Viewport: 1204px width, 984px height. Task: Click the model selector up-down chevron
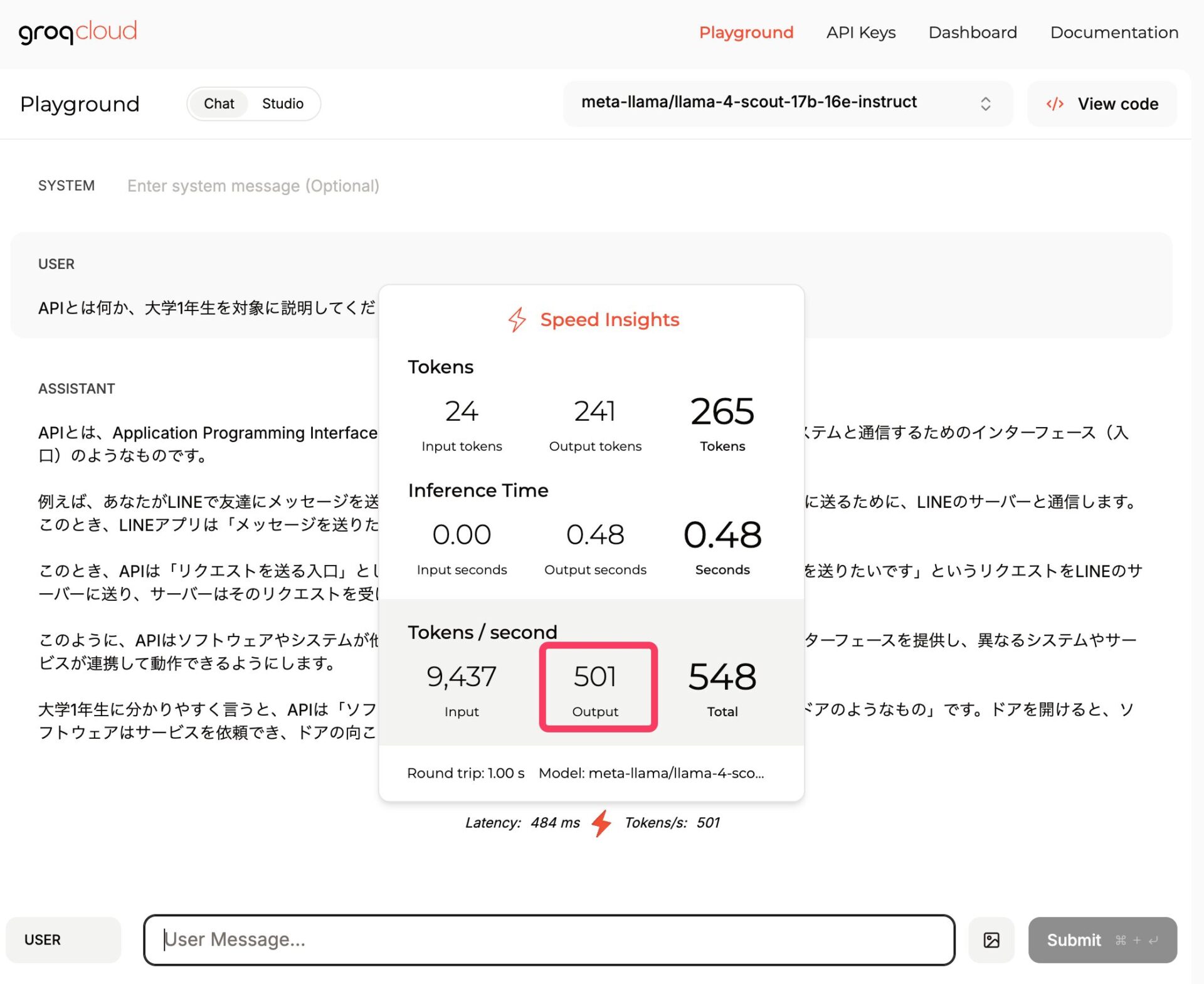(985, 103)
